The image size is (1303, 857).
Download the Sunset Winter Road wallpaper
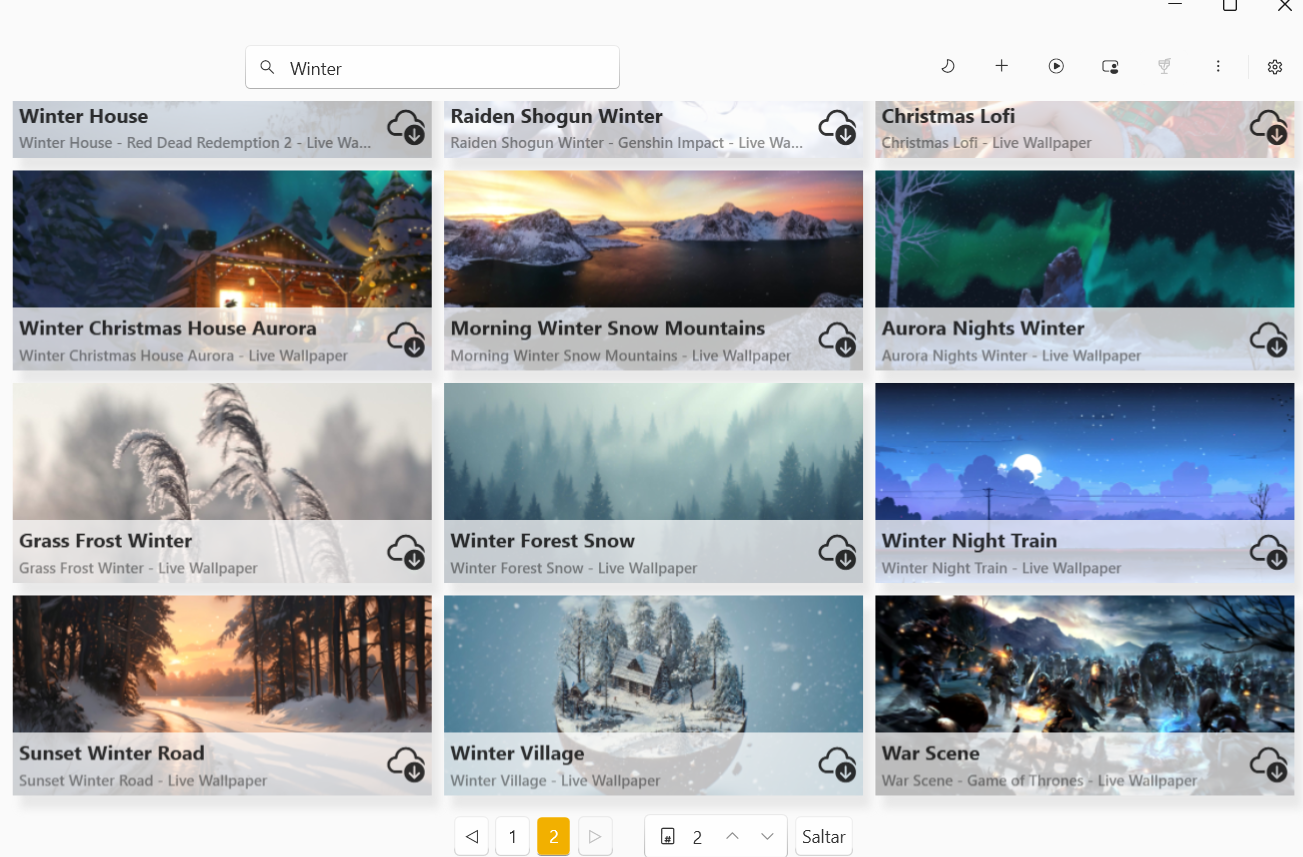(x=406, y=765)
